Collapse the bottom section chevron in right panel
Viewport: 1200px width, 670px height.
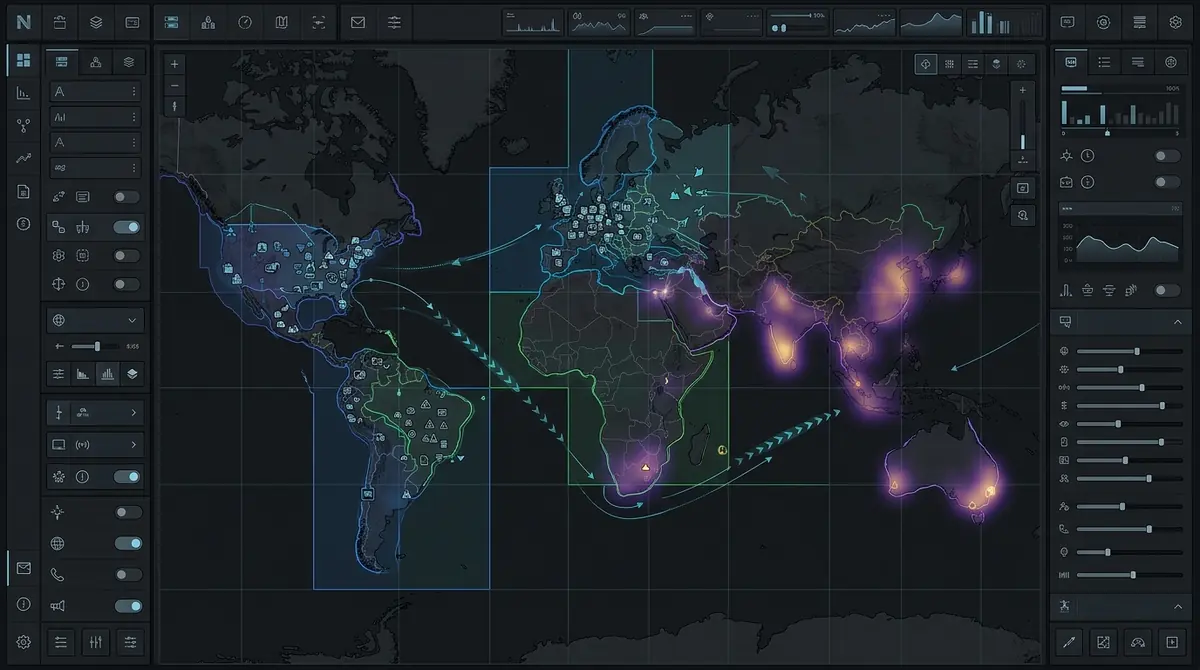(1177, 606)
